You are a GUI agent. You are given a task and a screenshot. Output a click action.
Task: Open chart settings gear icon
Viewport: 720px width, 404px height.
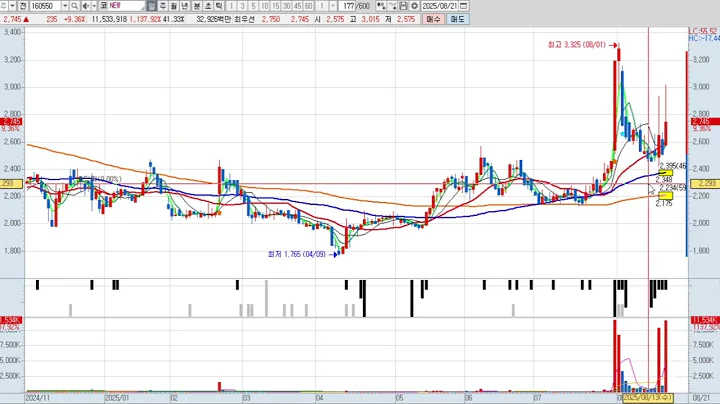[414, 6]
